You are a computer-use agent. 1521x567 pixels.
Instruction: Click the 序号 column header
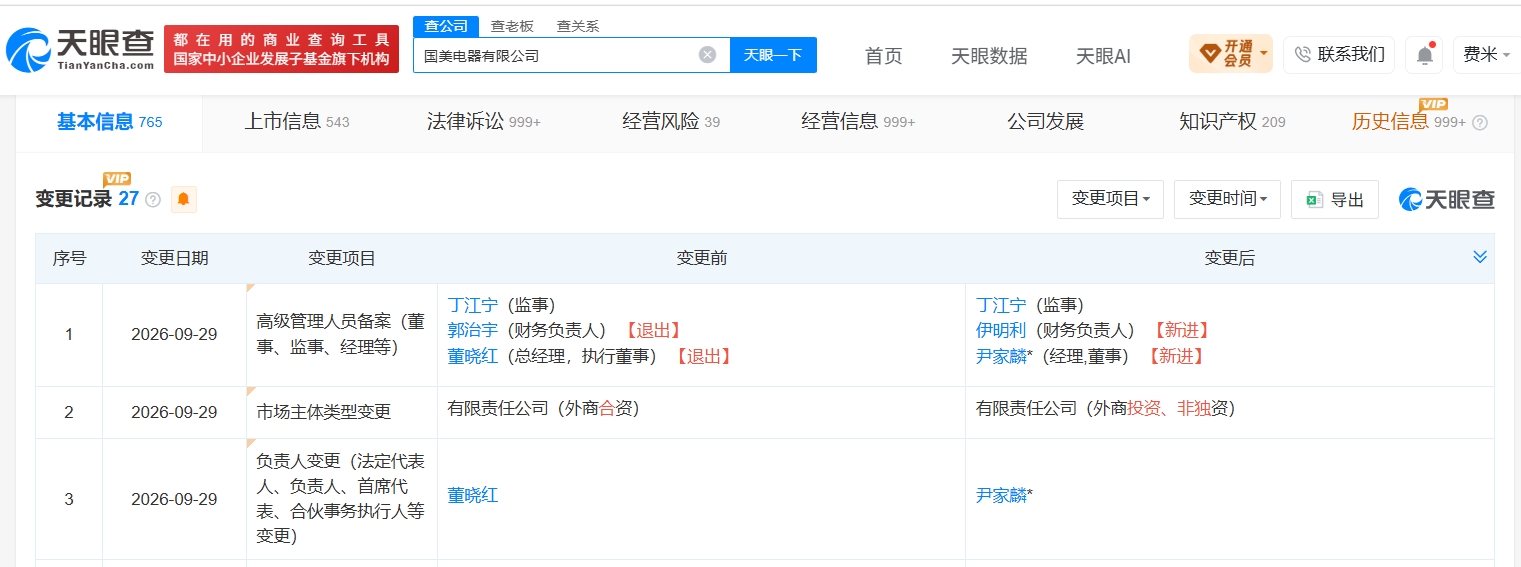[x=69, y=258]
